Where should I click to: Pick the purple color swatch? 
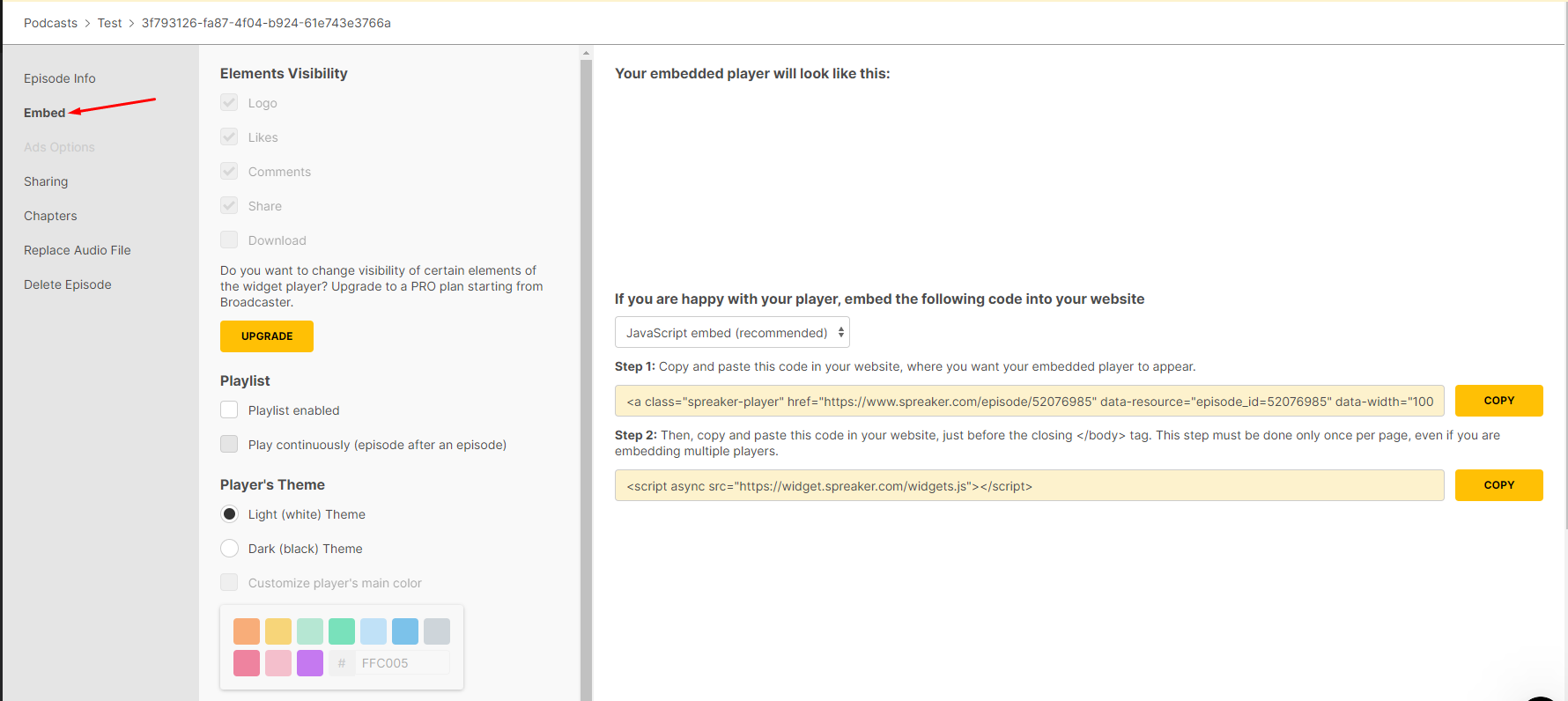coord(310,663)
